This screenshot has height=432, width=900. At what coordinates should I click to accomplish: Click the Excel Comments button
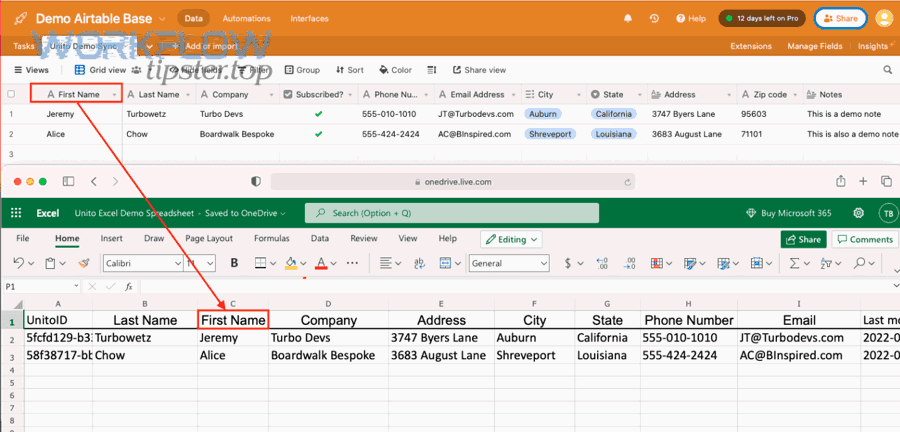click(863, 239)
